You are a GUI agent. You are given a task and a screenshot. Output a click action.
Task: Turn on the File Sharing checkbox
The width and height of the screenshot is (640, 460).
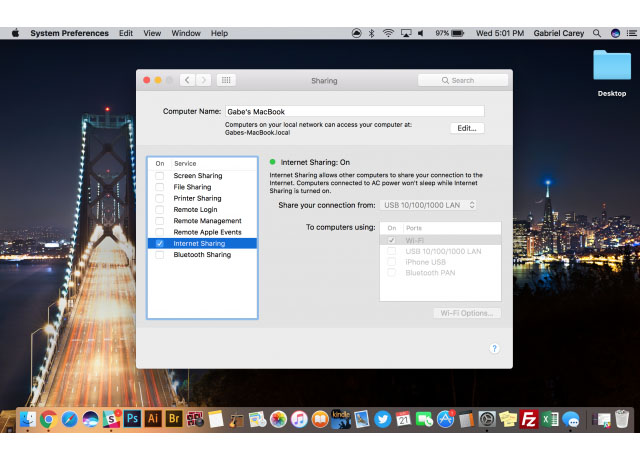click(x=159, y=187)
